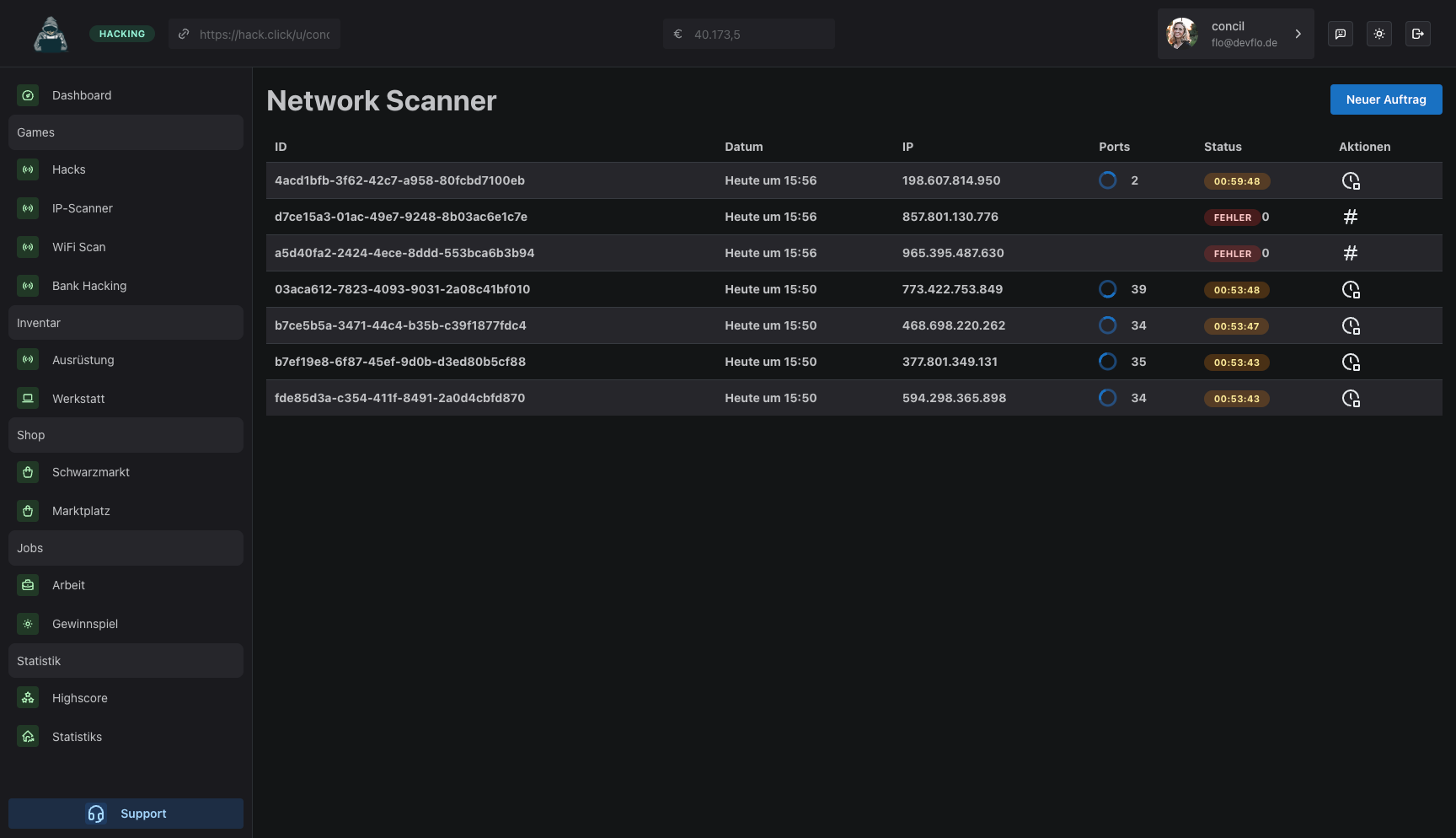Click the clock action icon for IP 198.607.814.950

coord(1351,180)
